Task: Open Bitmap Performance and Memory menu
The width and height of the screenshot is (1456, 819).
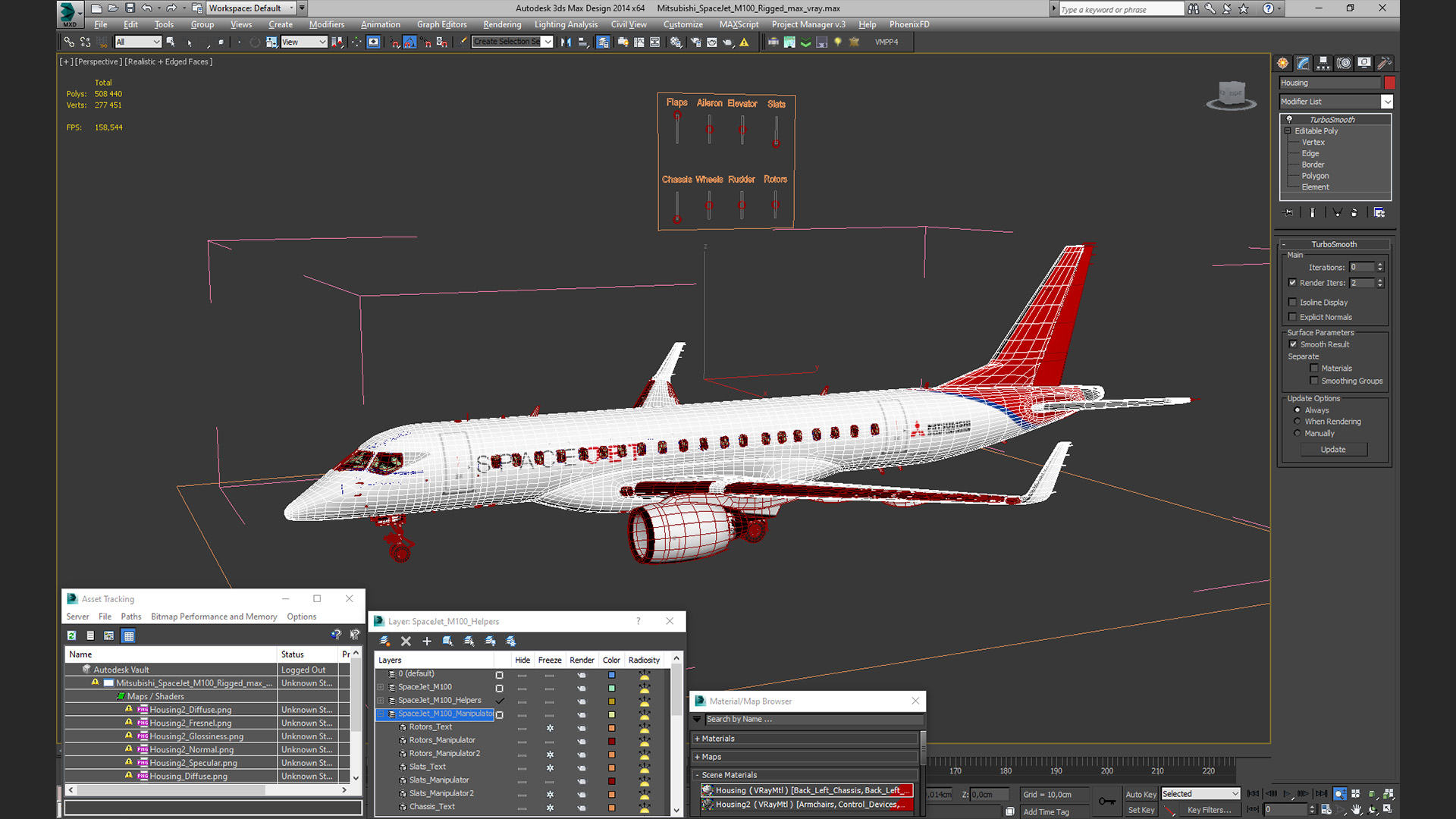Action: [214, 617]
